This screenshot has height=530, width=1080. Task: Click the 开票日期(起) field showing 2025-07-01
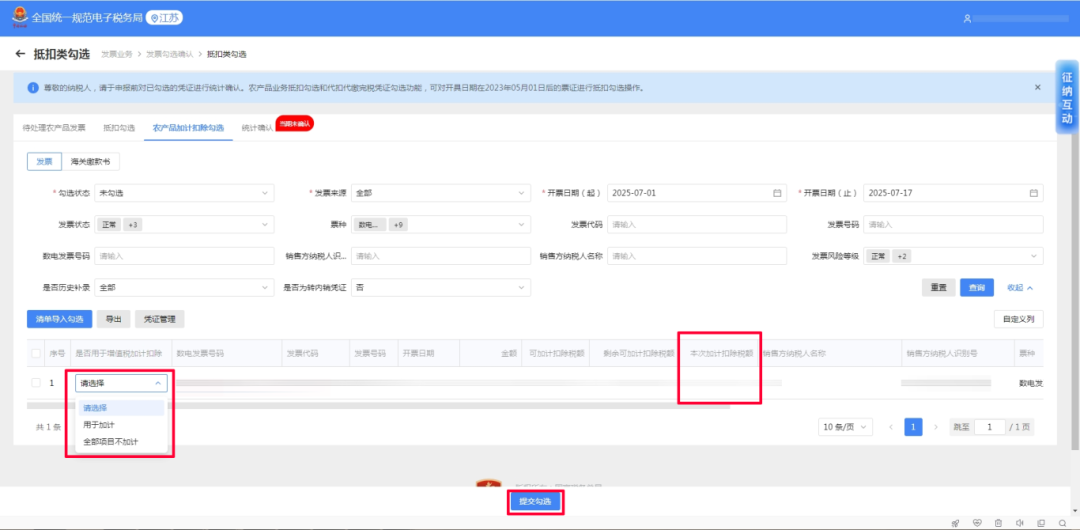pos(697,193)
